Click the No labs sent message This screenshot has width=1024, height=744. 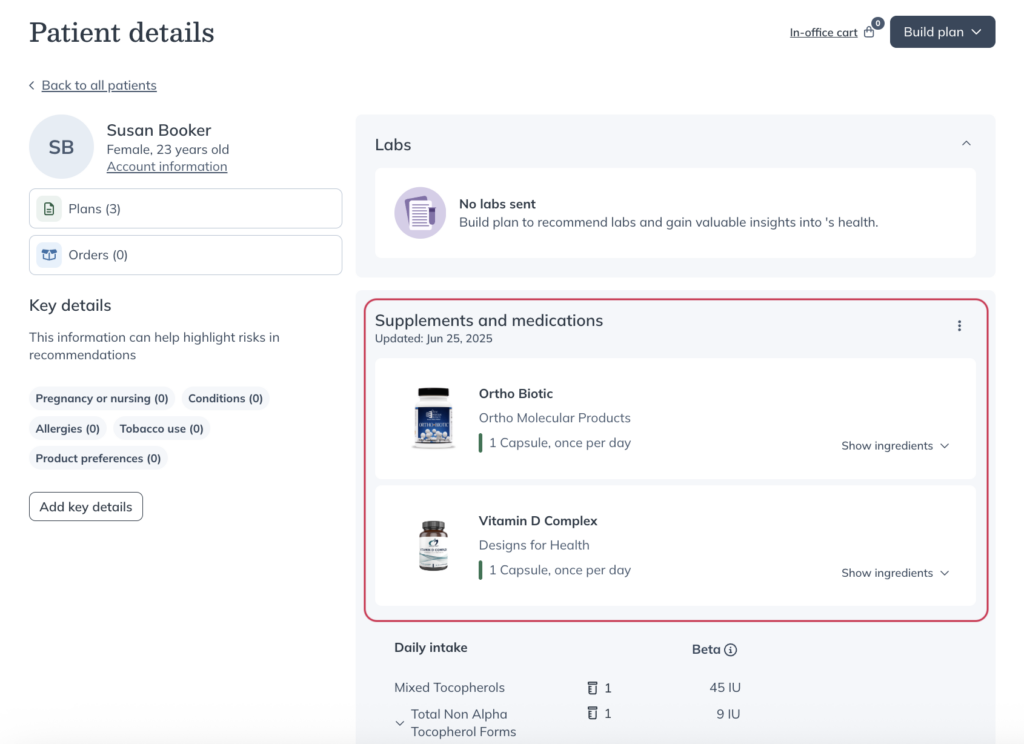click(497, 204)
